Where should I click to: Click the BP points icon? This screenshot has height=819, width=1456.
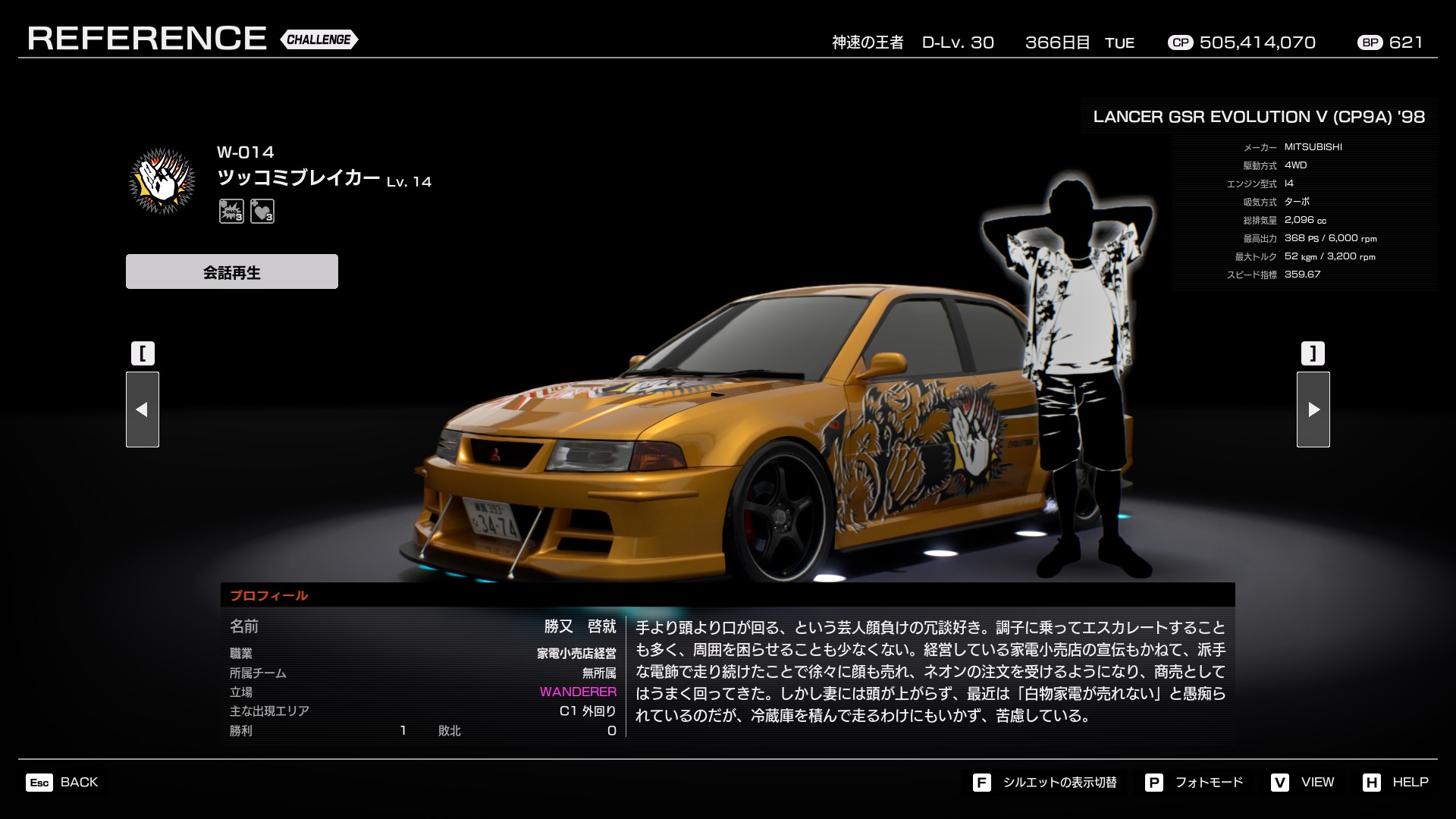pos(1370,43)
